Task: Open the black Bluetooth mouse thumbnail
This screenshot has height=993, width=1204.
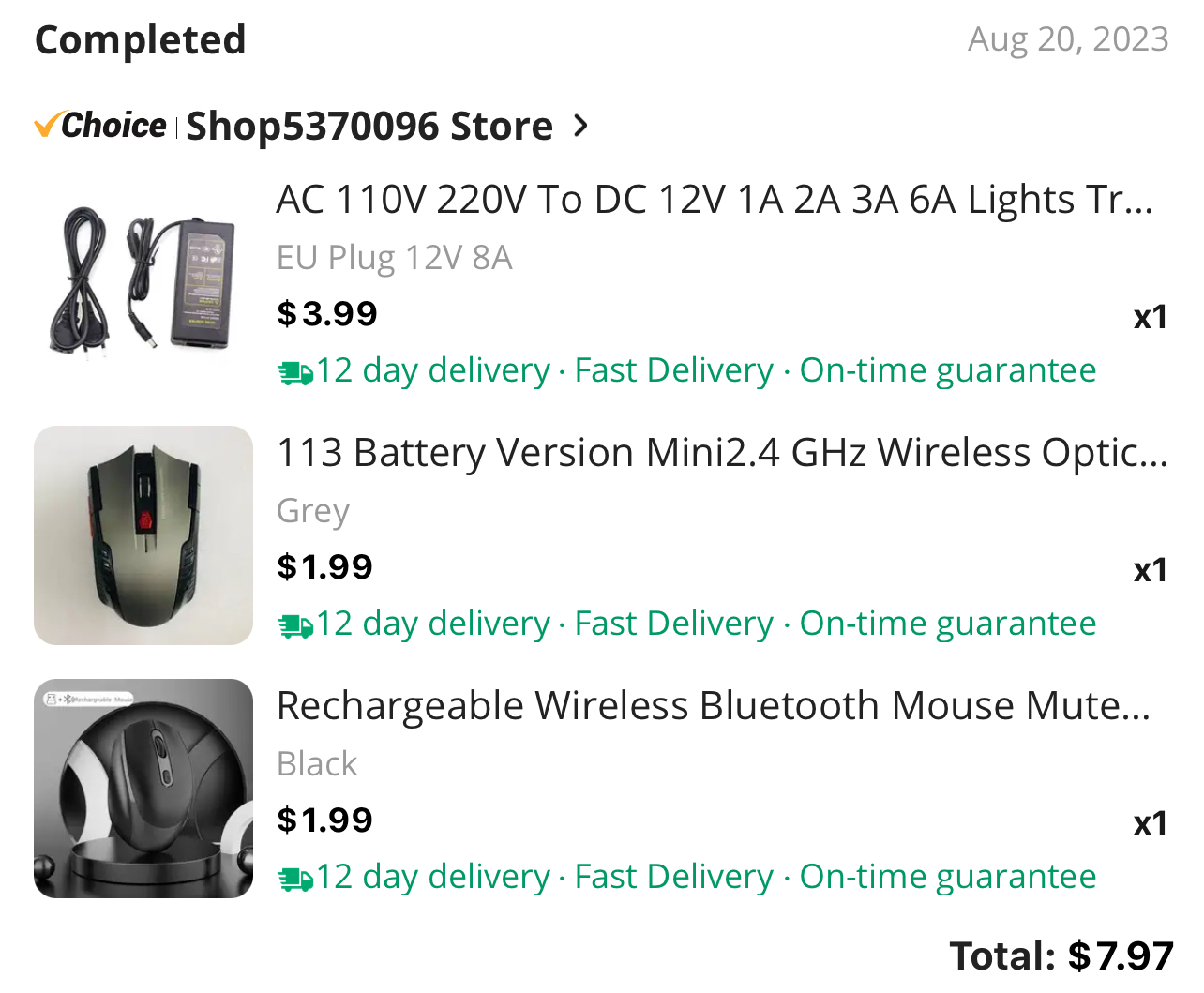Action: (143, 789)
